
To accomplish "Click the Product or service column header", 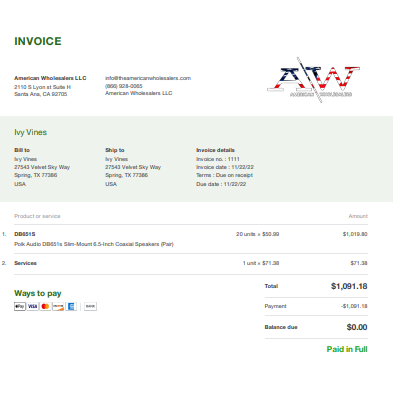I will tap(37, 216).
